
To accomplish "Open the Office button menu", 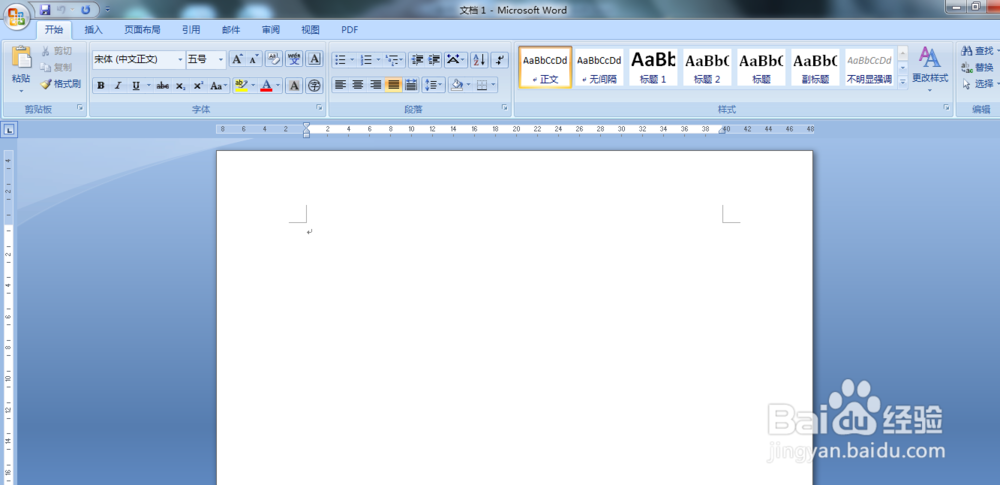I will pos(17,15).
